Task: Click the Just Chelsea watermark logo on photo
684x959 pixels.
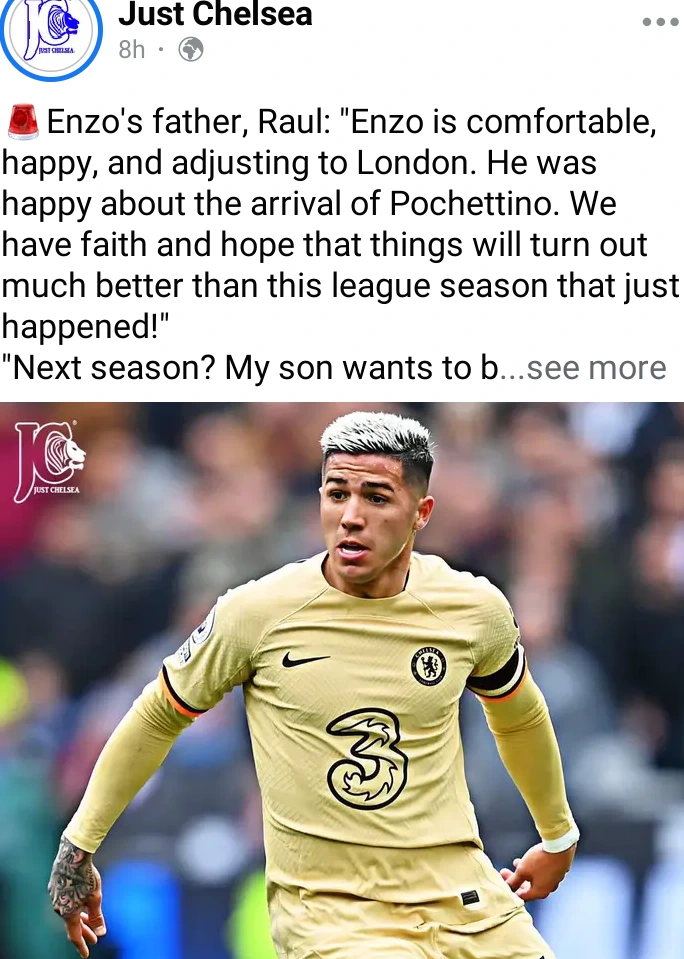Action: point(50,459)
